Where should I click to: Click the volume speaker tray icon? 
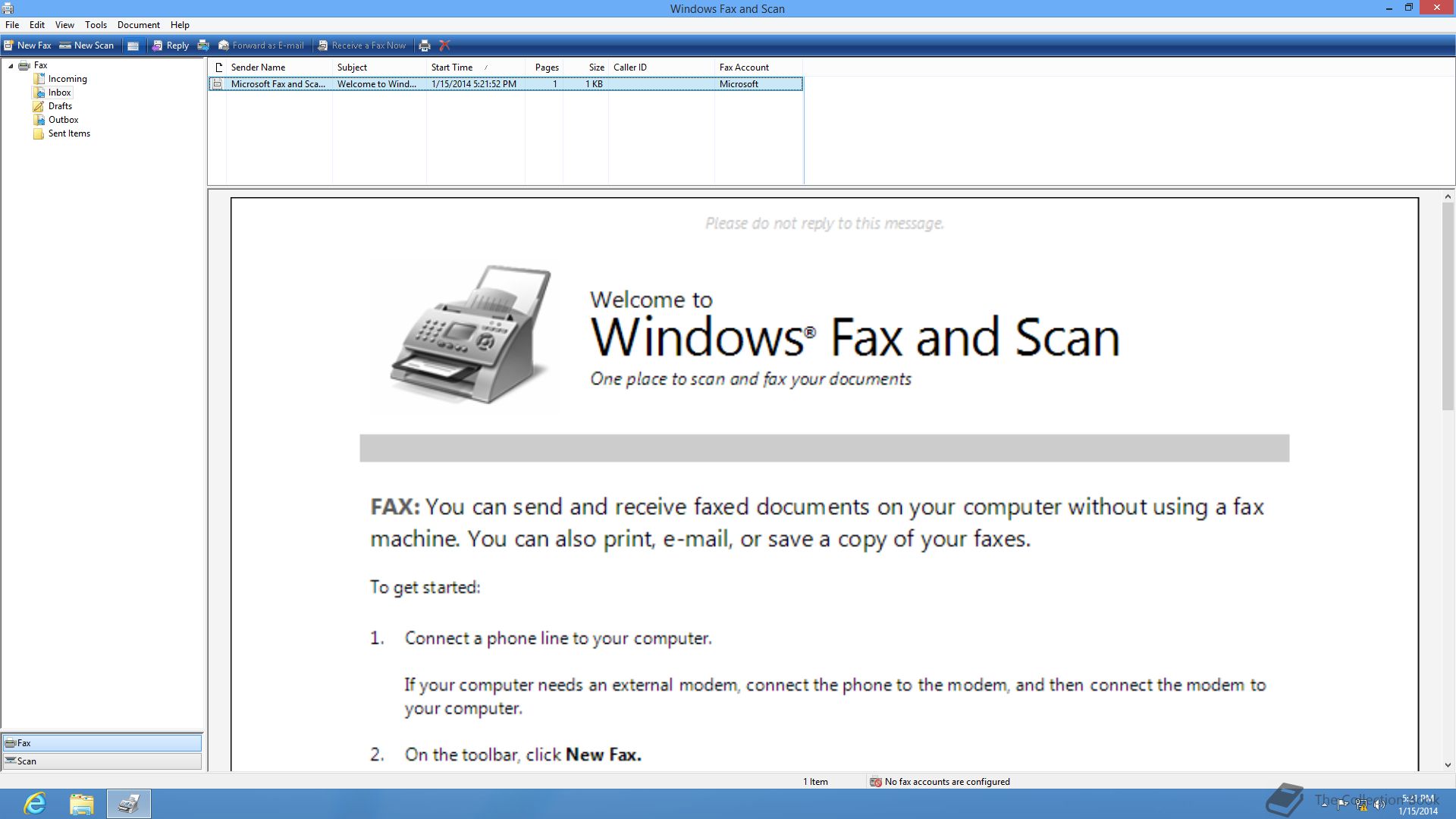(x=1379, y=805)
